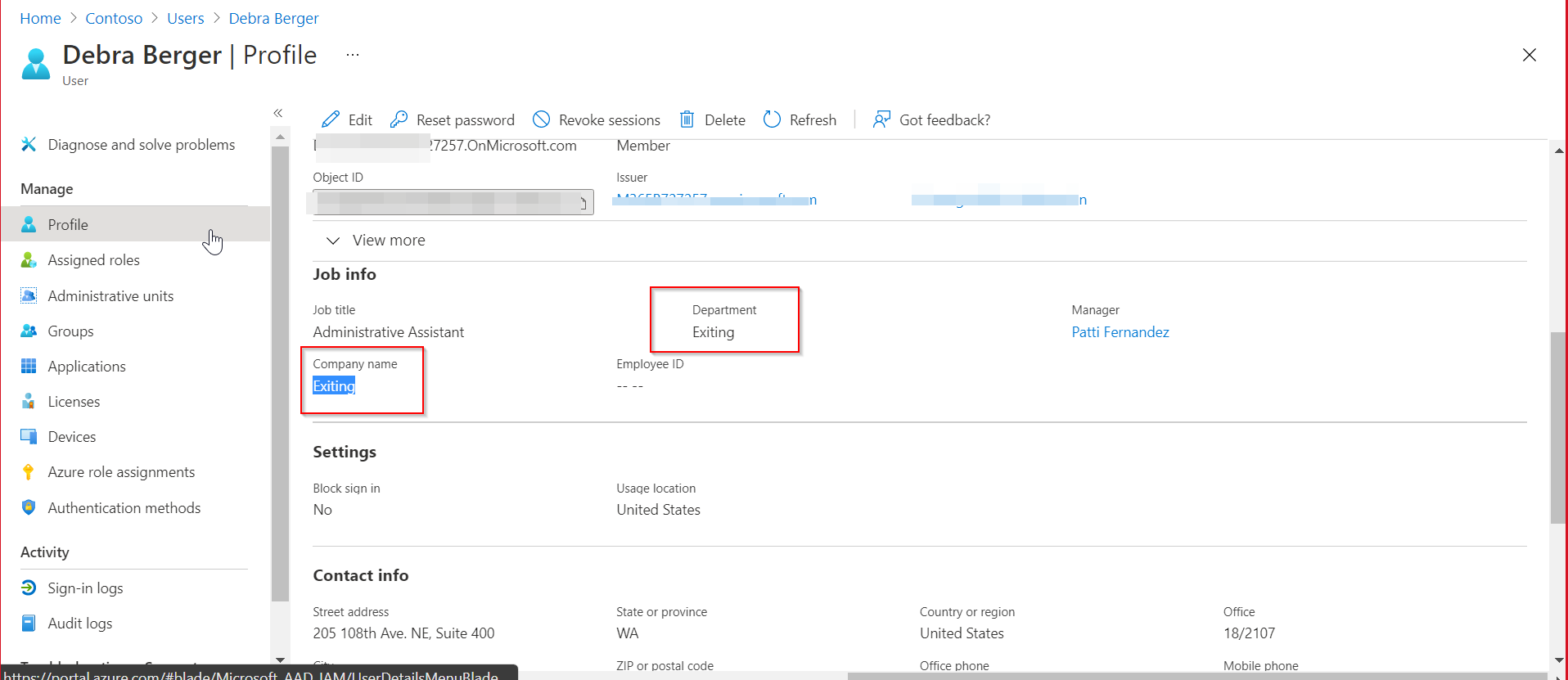Click the user avatar icon beside Debra Berger

(36, 64)
